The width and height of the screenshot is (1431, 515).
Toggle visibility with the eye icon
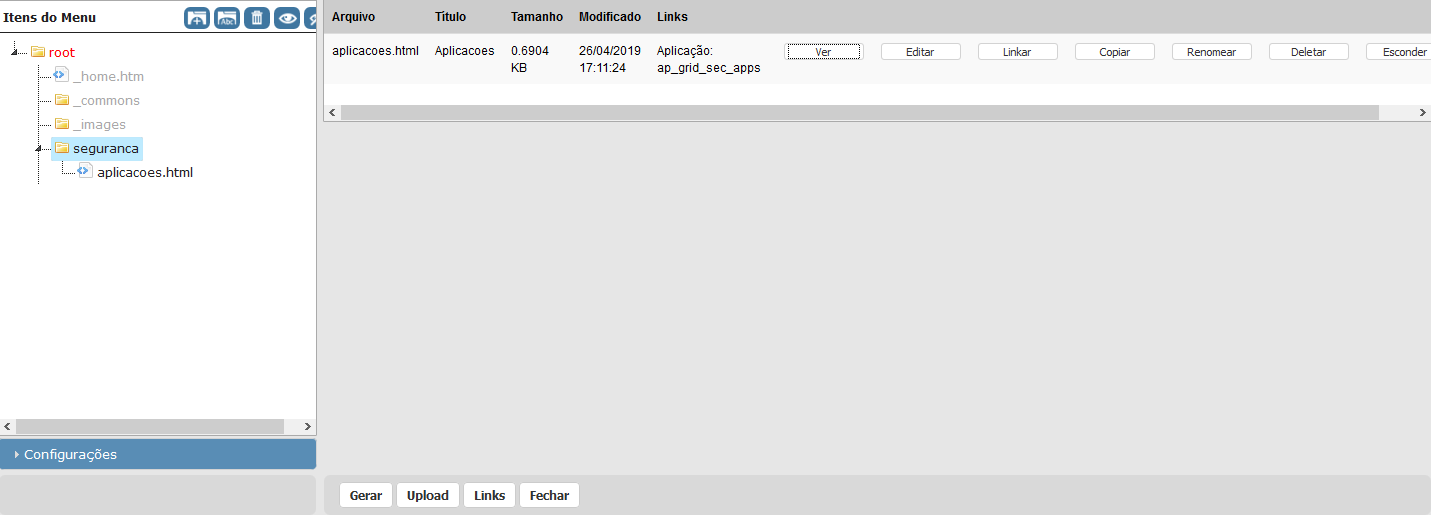click(x=287, y=18)
